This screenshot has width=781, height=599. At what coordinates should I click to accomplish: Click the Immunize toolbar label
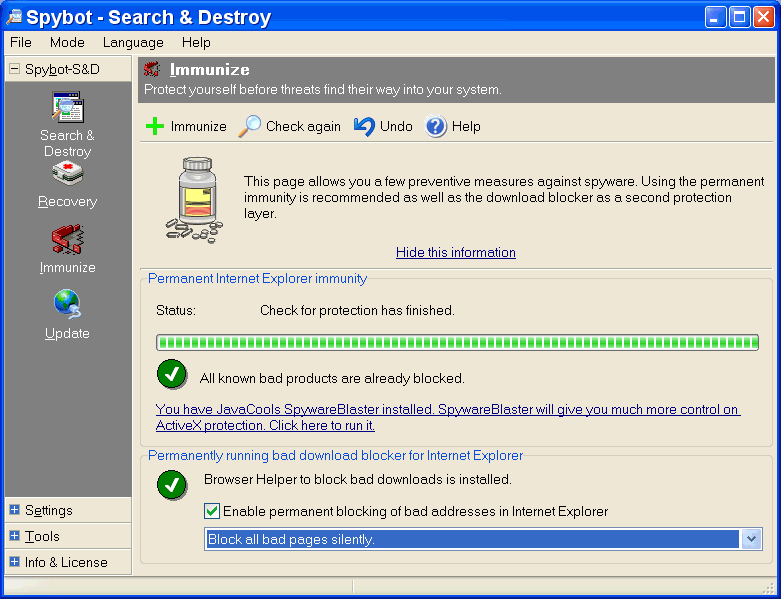[198, 126]
